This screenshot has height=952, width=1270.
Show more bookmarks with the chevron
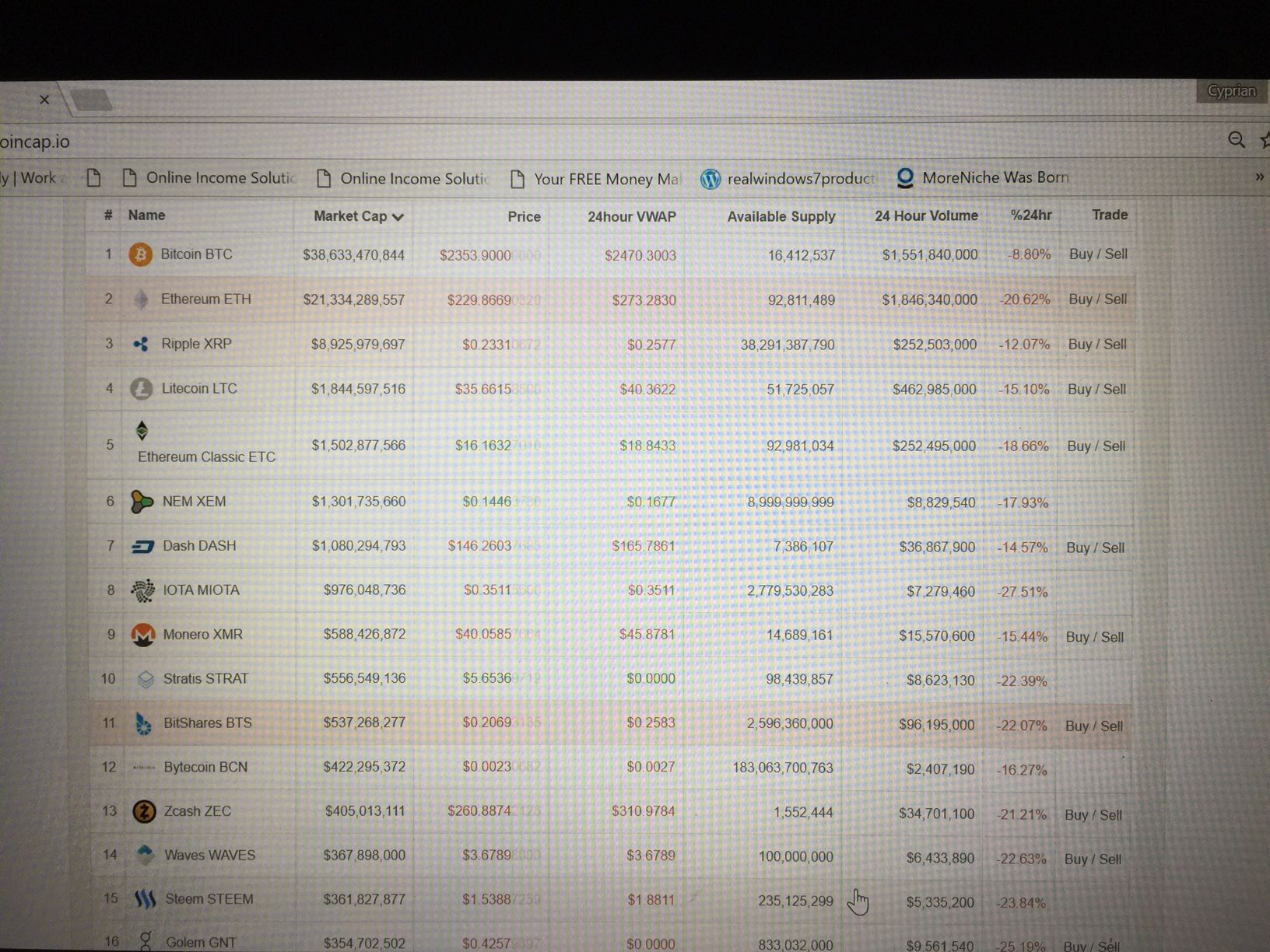[x=1259, y=177]
